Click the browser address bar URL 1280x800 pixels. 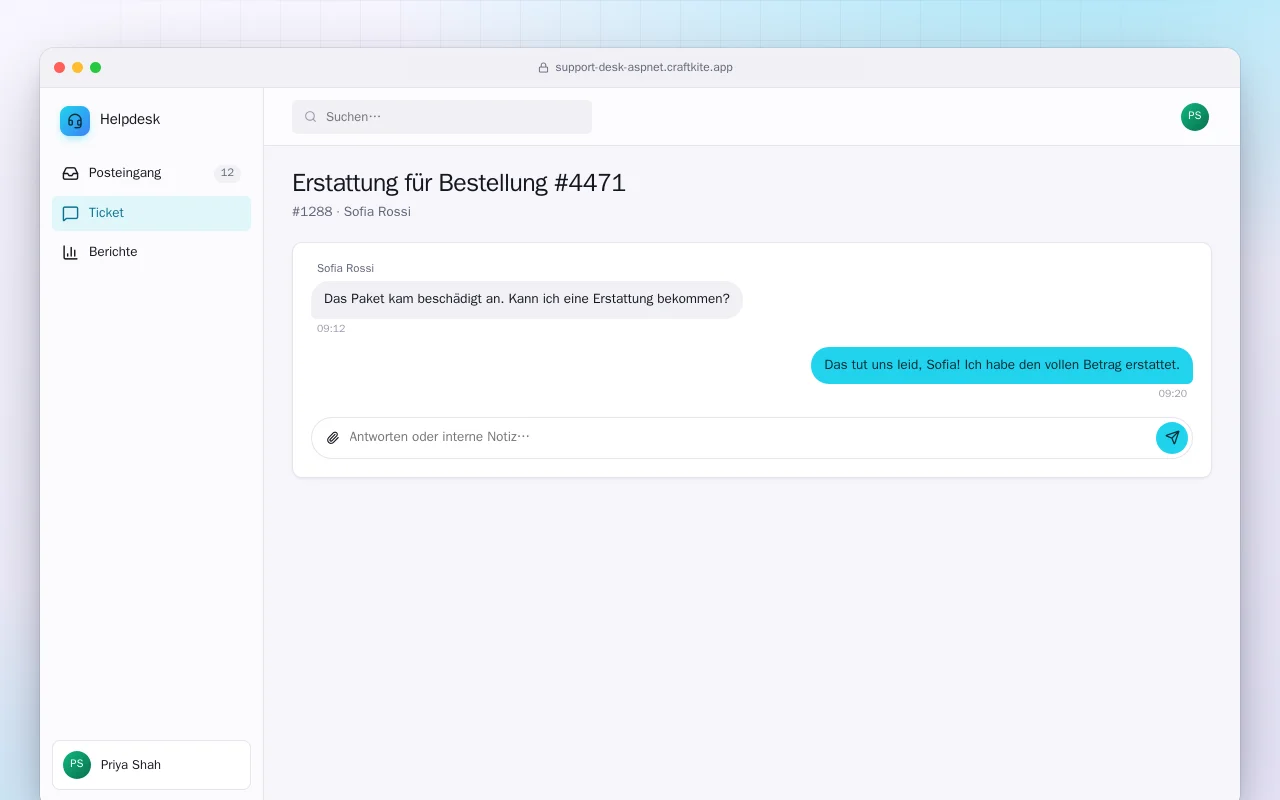click(644, 67)
